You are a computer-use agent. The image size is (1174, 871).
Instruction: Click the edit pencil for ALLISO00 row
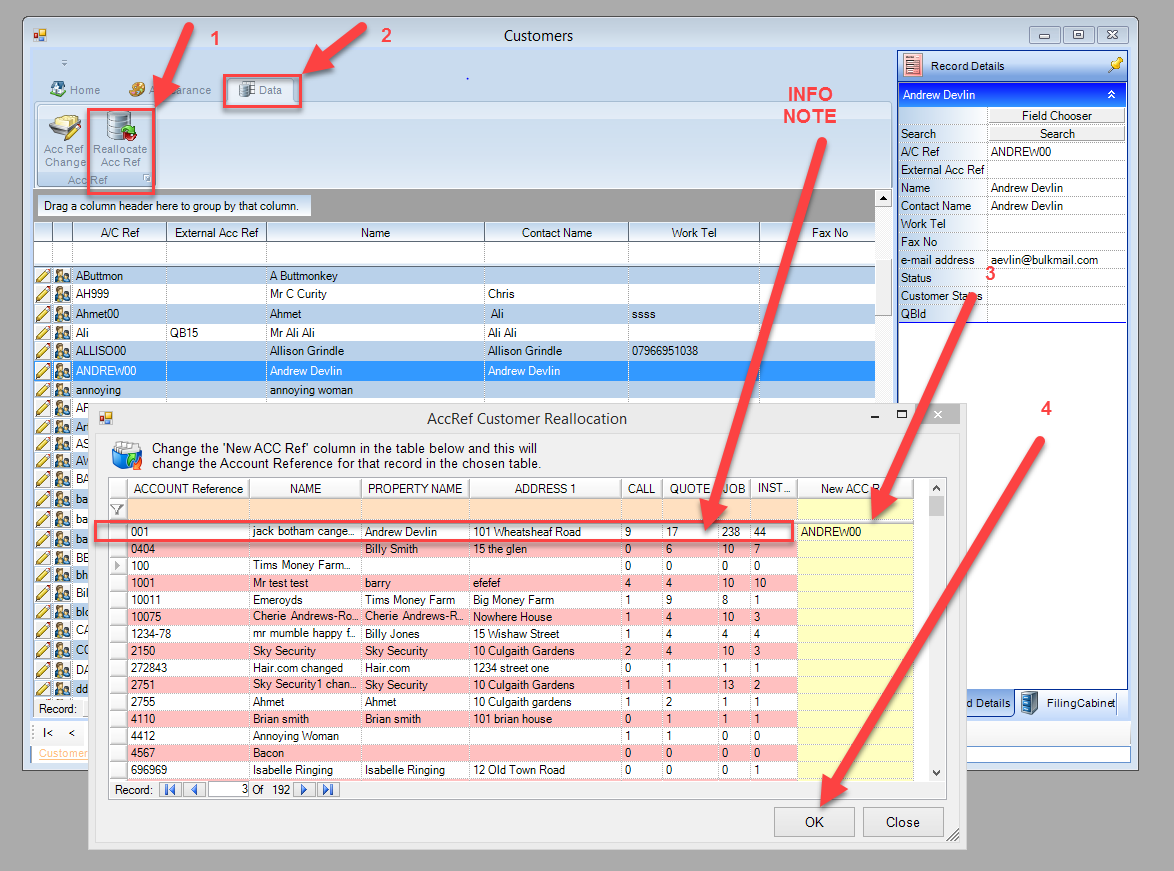point(43,350)
